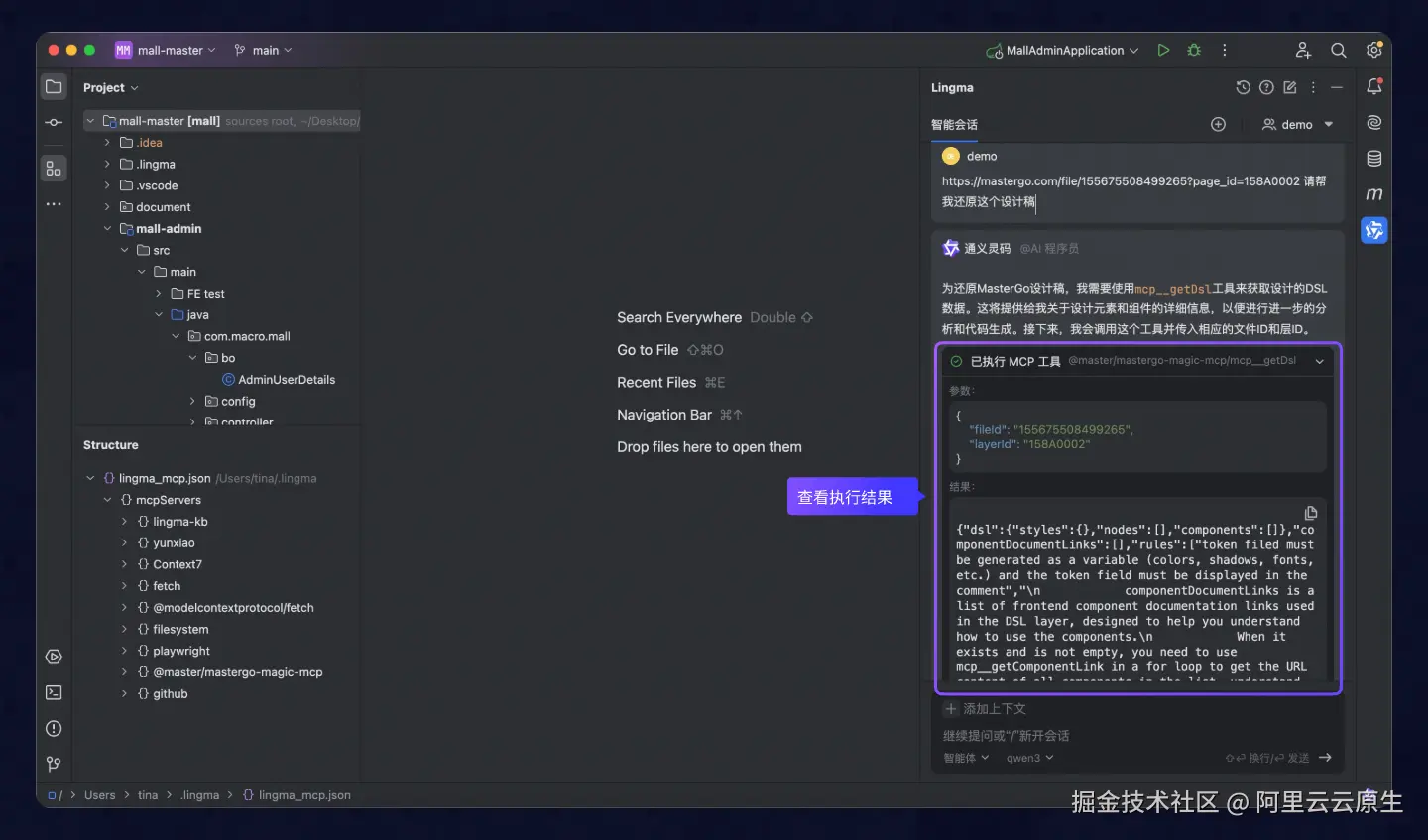Toggle the Lingma tool window icon
The height and width of the screenshot is (840, 1428).
(x=1374, y=230)
